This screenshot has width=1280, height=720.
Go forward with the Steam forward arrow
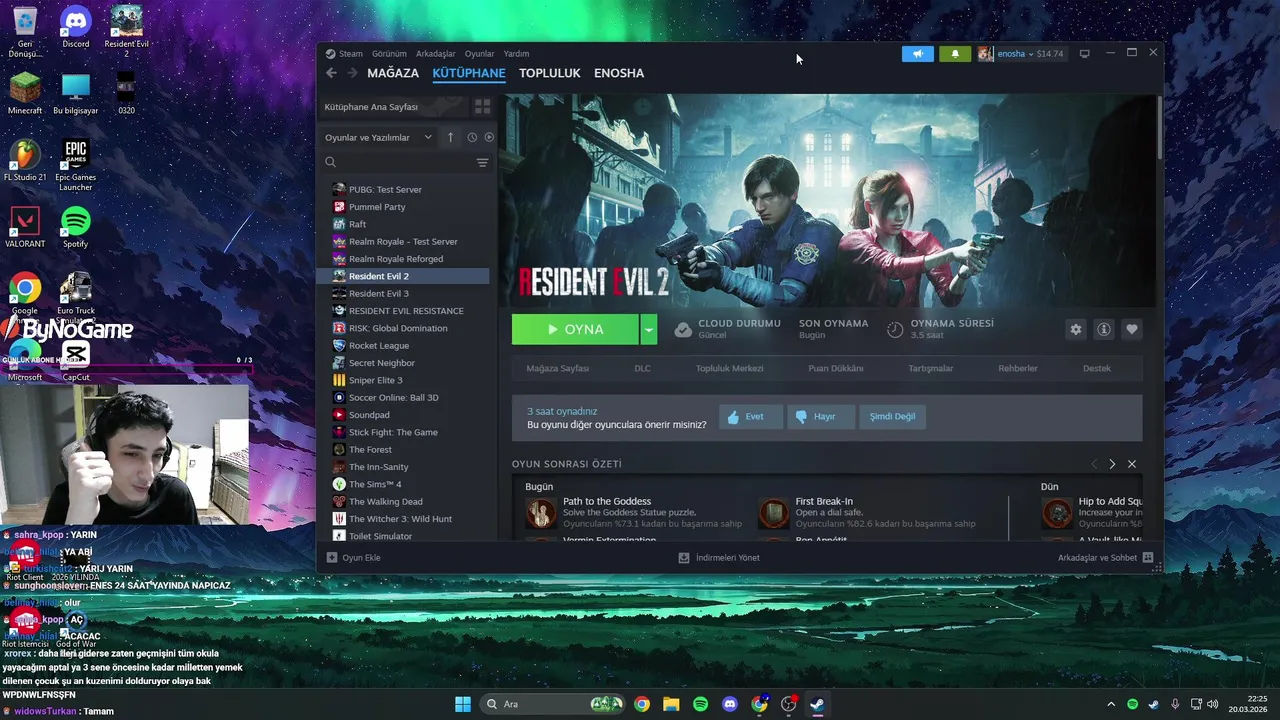(352, 73)
